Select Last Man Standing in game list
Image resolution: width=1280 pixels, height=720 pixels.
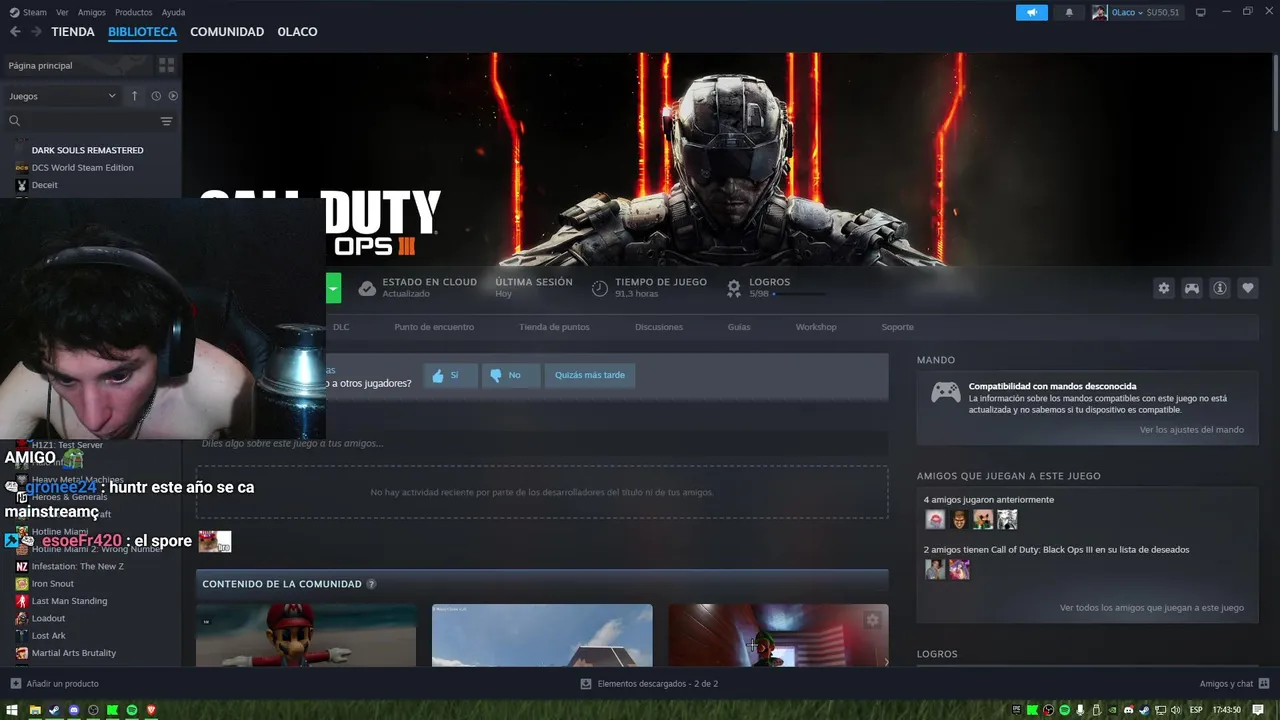pyautogui.click(x=69, y=601)
